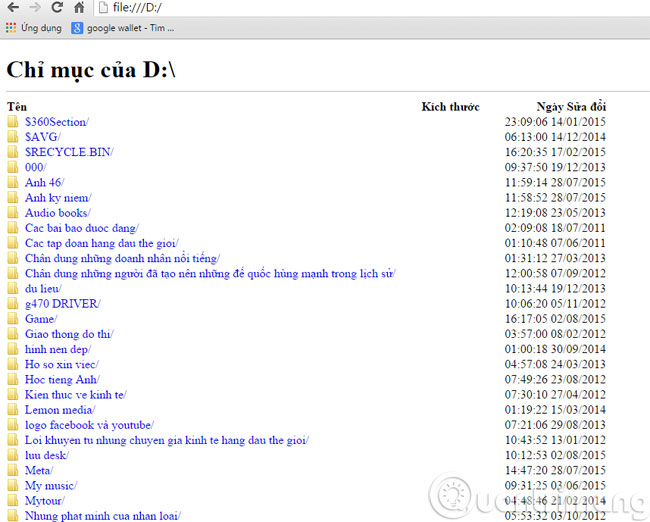The image size is (650, 522).
Task: Open the Audio books/ folder link
Action: click(x=58, y=213)
